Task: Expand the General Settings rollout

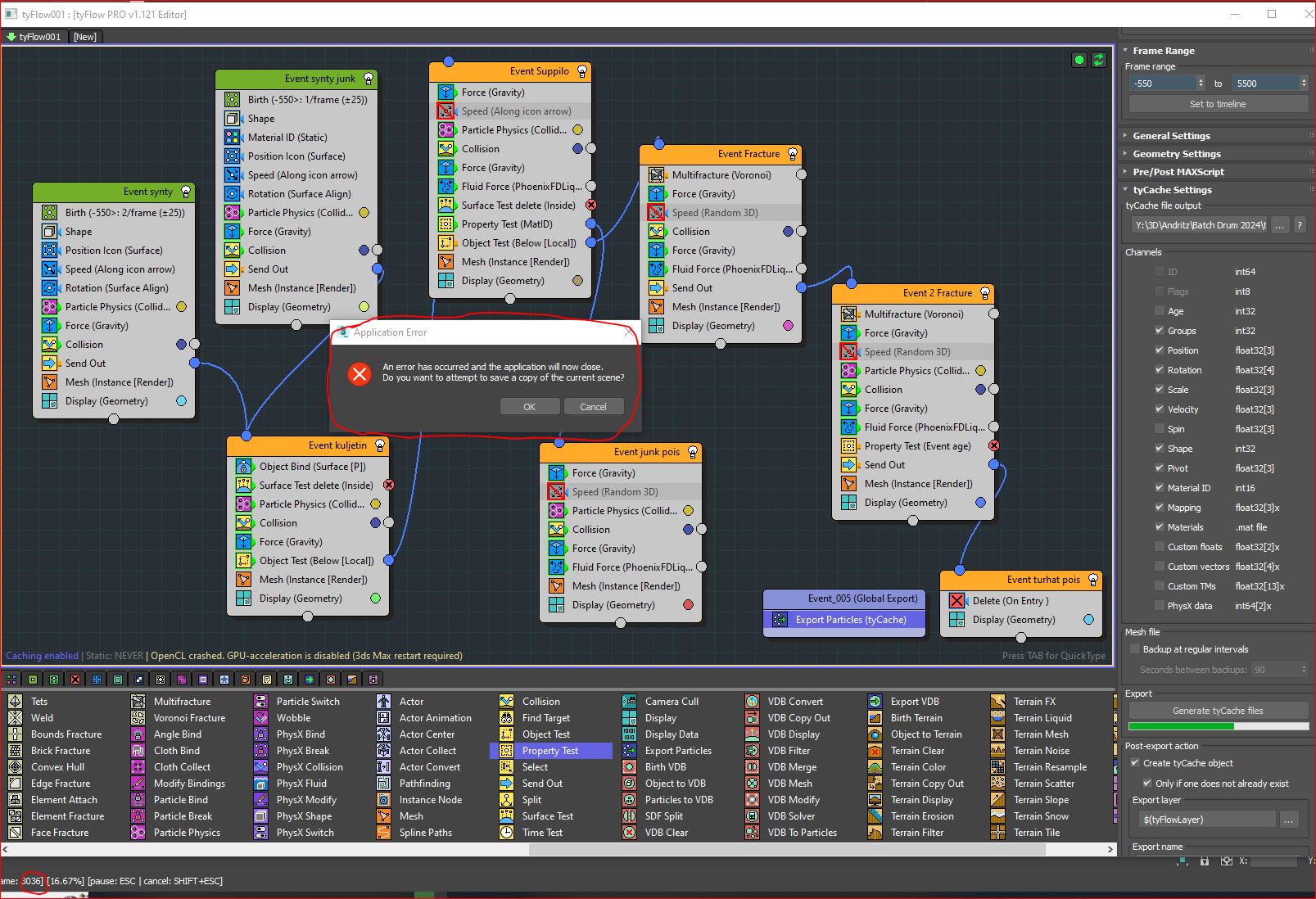Action: (x=1171, y=136)
